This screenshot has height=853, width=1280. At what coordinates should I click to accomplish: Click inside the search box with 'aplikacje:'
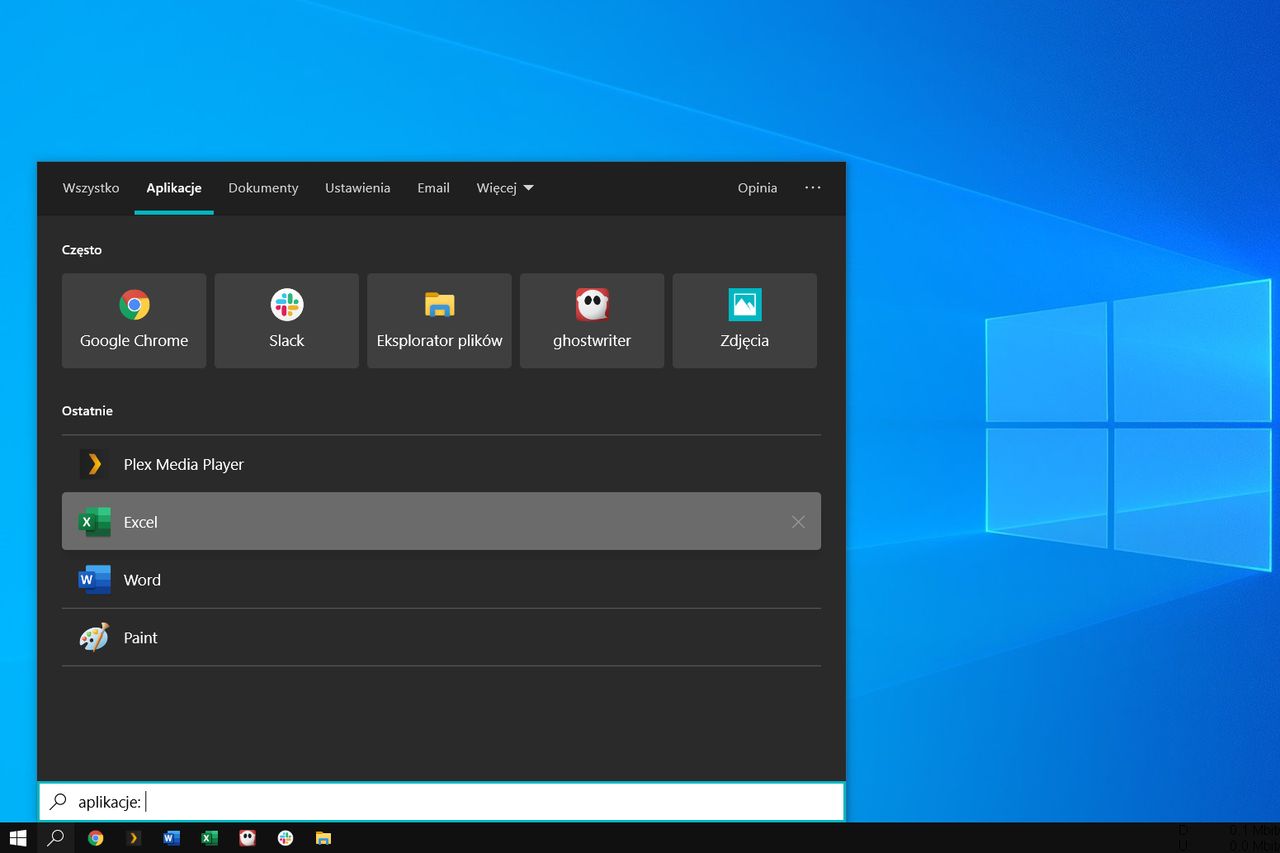441,802
